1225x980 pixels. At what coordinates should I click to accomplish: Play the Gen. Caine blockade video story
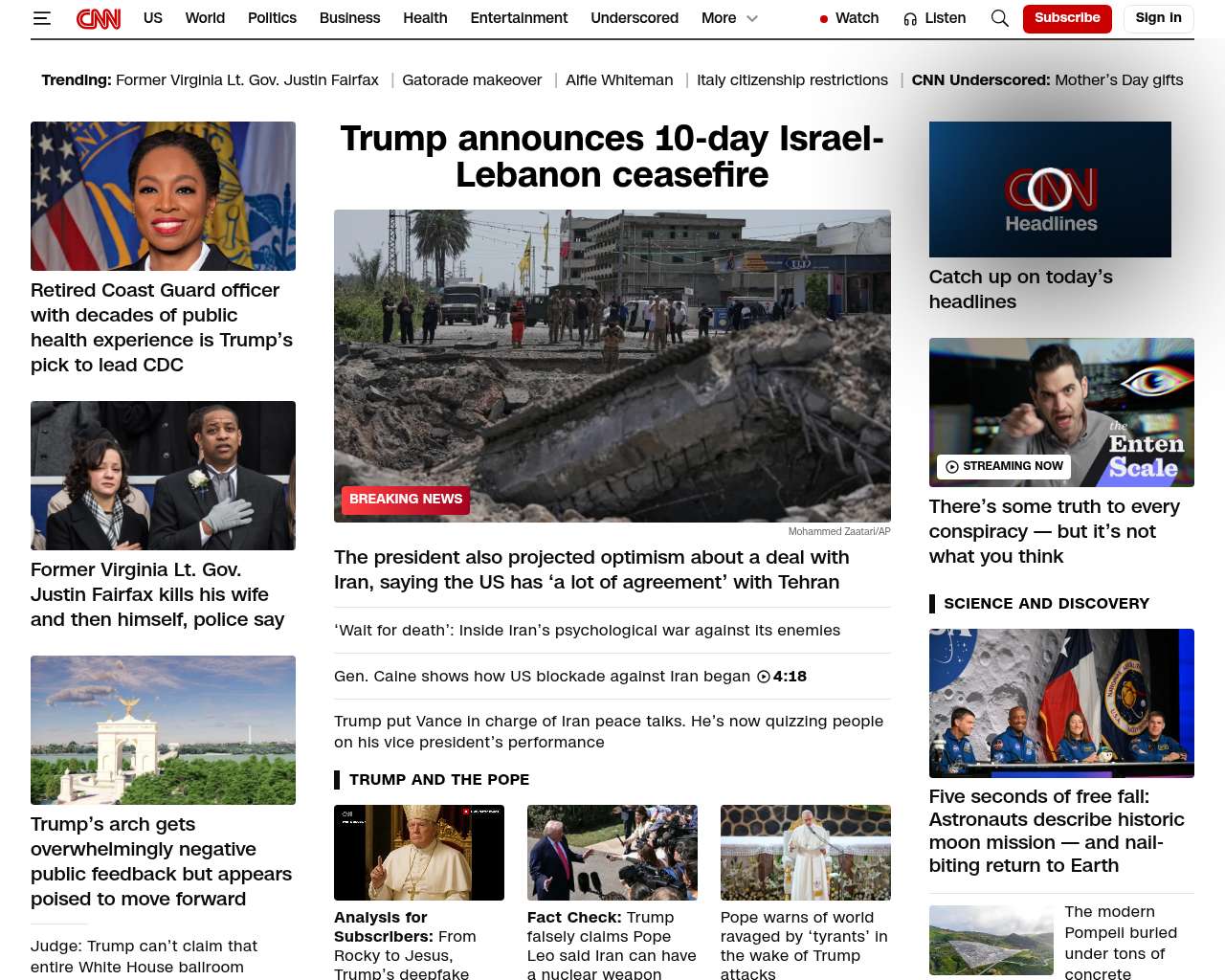[x=570, y=676]
